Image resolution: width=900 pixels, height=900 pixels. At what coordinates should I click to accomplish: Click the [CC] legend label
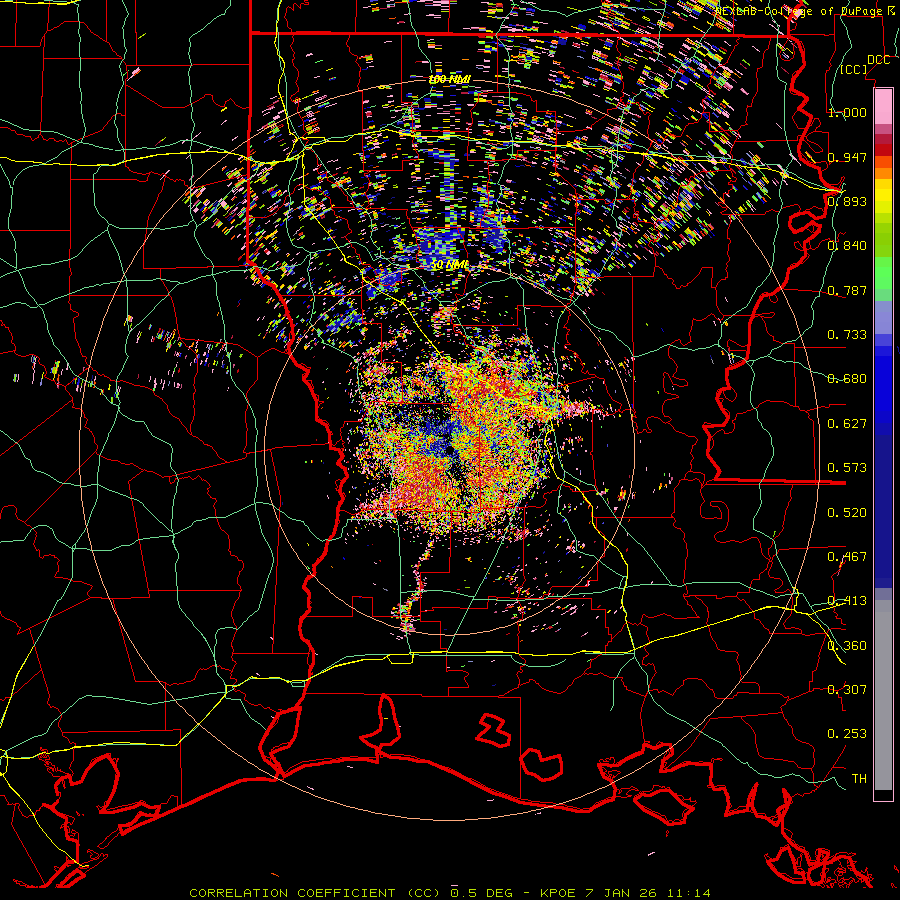854,69
